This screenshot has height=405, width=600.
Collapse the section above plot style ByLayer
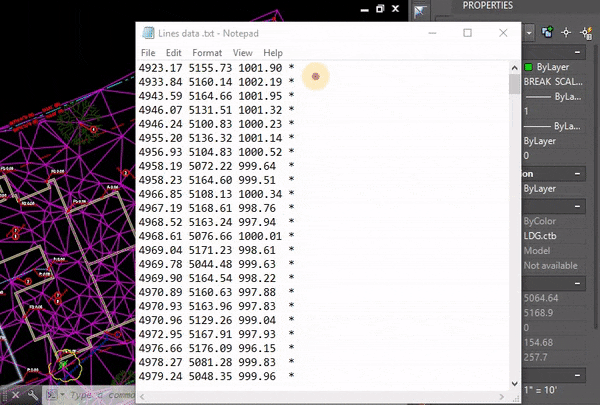577,174
